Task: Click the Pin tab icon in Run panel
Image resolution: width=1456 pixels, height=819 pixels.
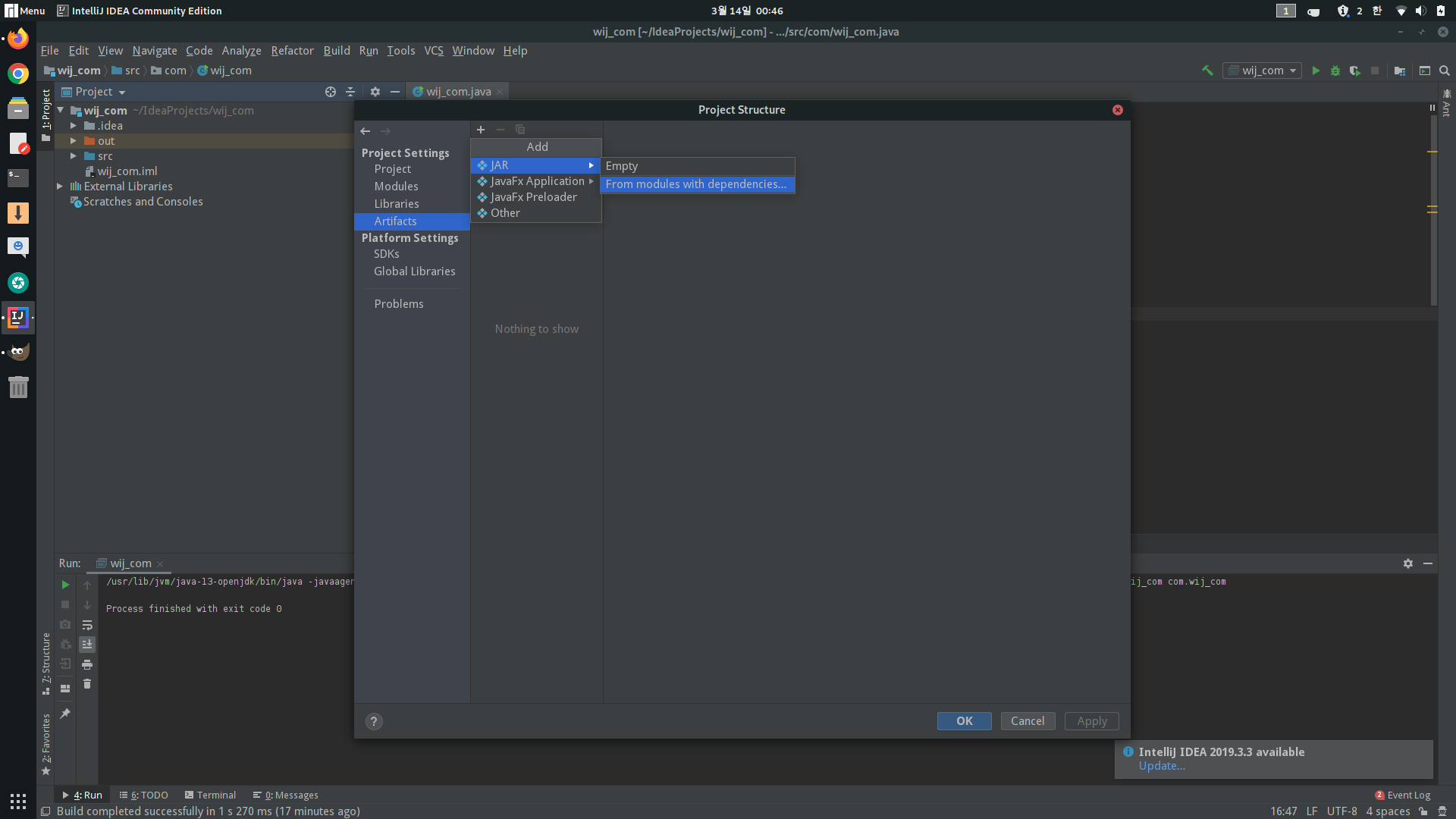Action: 65,714
